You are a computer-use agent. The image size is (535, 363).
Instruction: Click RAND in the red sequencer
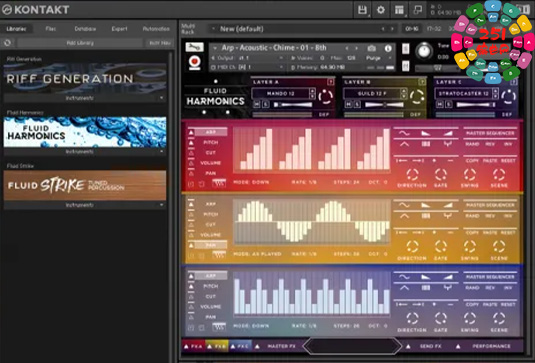(x=472, y=144)
